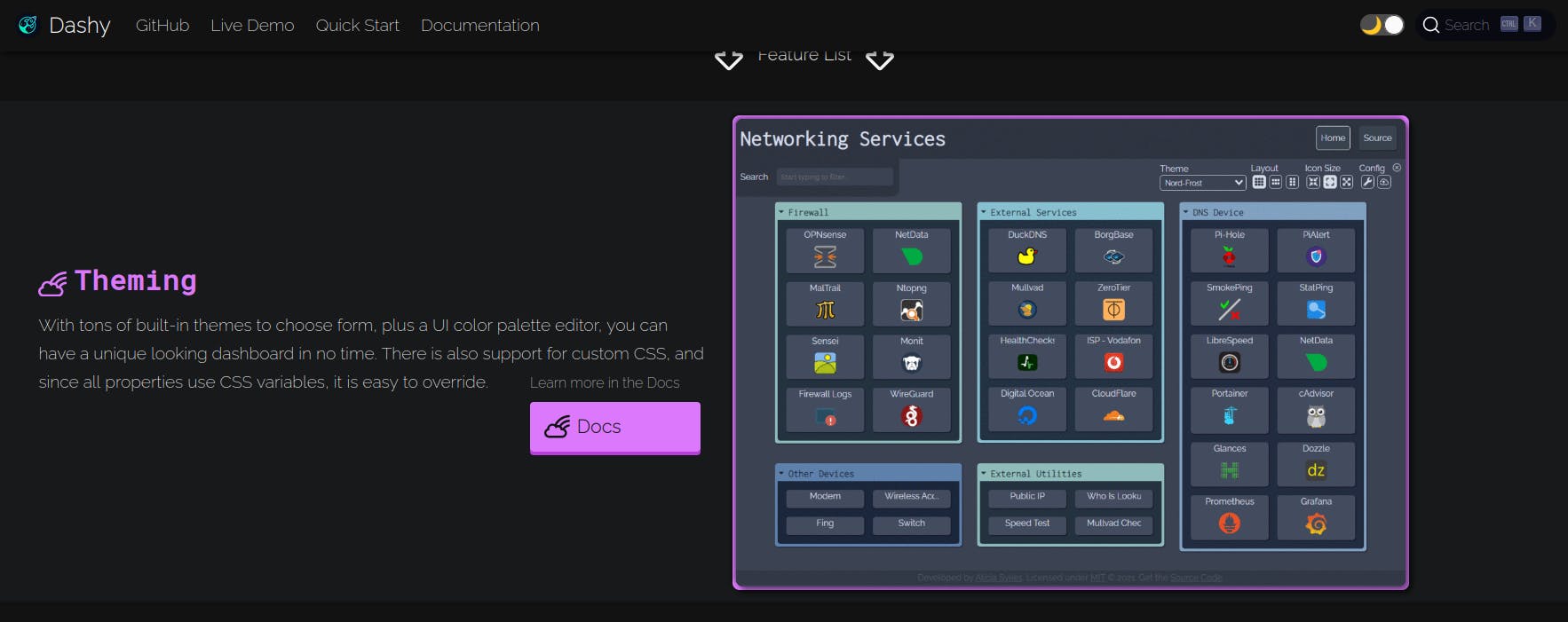Screen dimensions: 1568x622
Task: Collapse the External Utilities section
Action: point(1071,474)
